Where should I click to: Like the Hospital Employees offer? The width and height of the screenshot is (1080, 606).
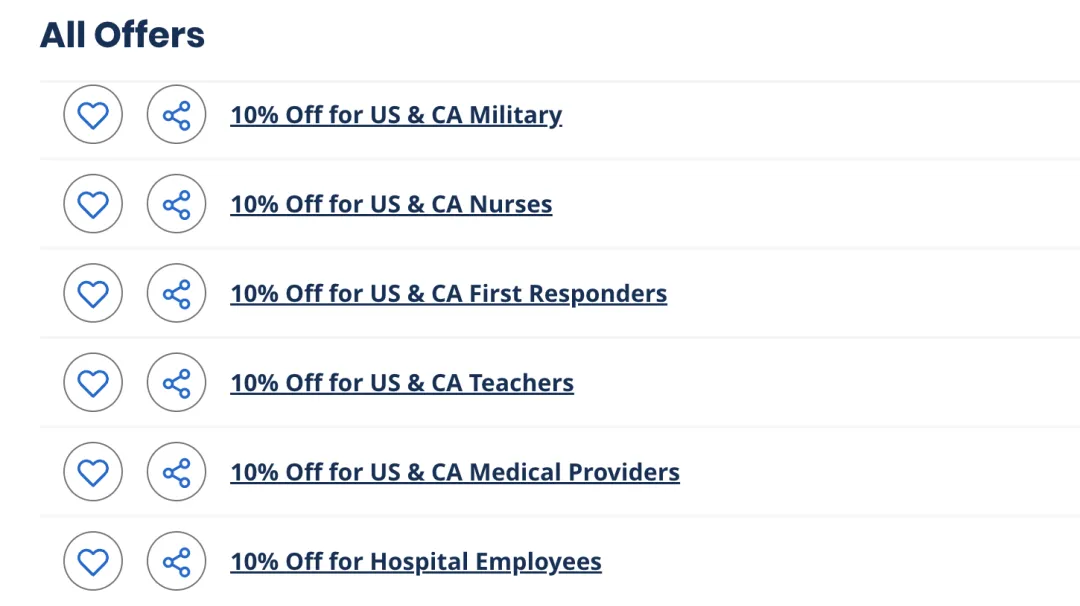[x=93, y=561]
